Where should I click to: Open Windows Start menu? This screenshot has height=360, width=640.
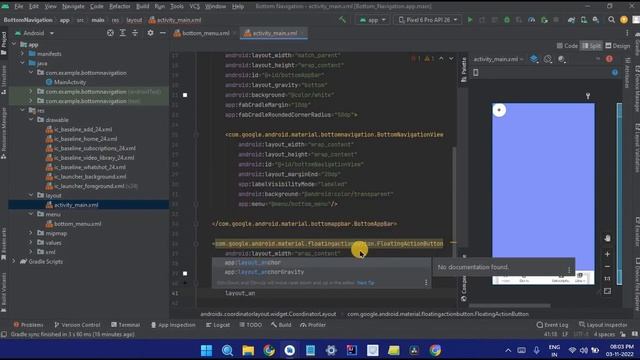[x=207, y=350]
